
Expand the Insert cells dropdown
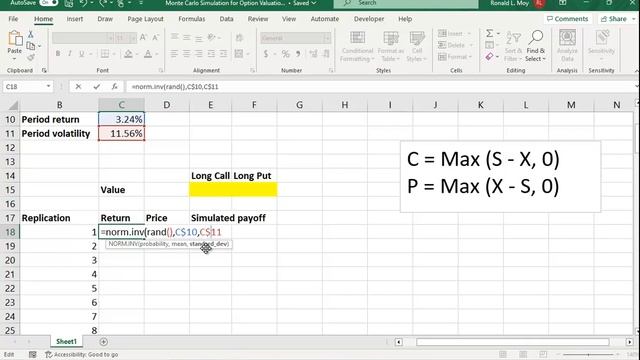469,34
